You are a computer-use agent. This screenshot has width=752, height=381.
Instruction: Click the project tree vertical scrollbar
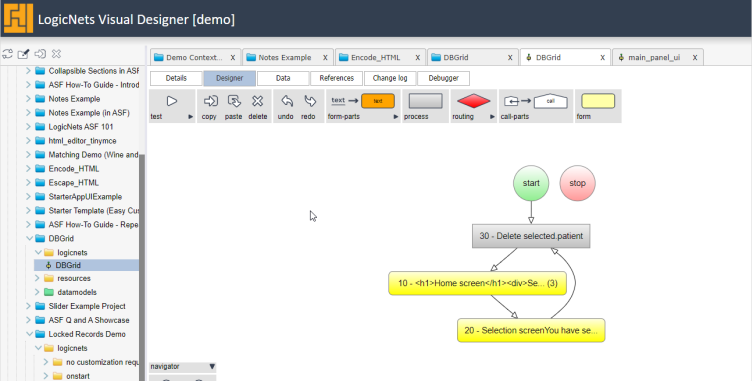[142, 266]
